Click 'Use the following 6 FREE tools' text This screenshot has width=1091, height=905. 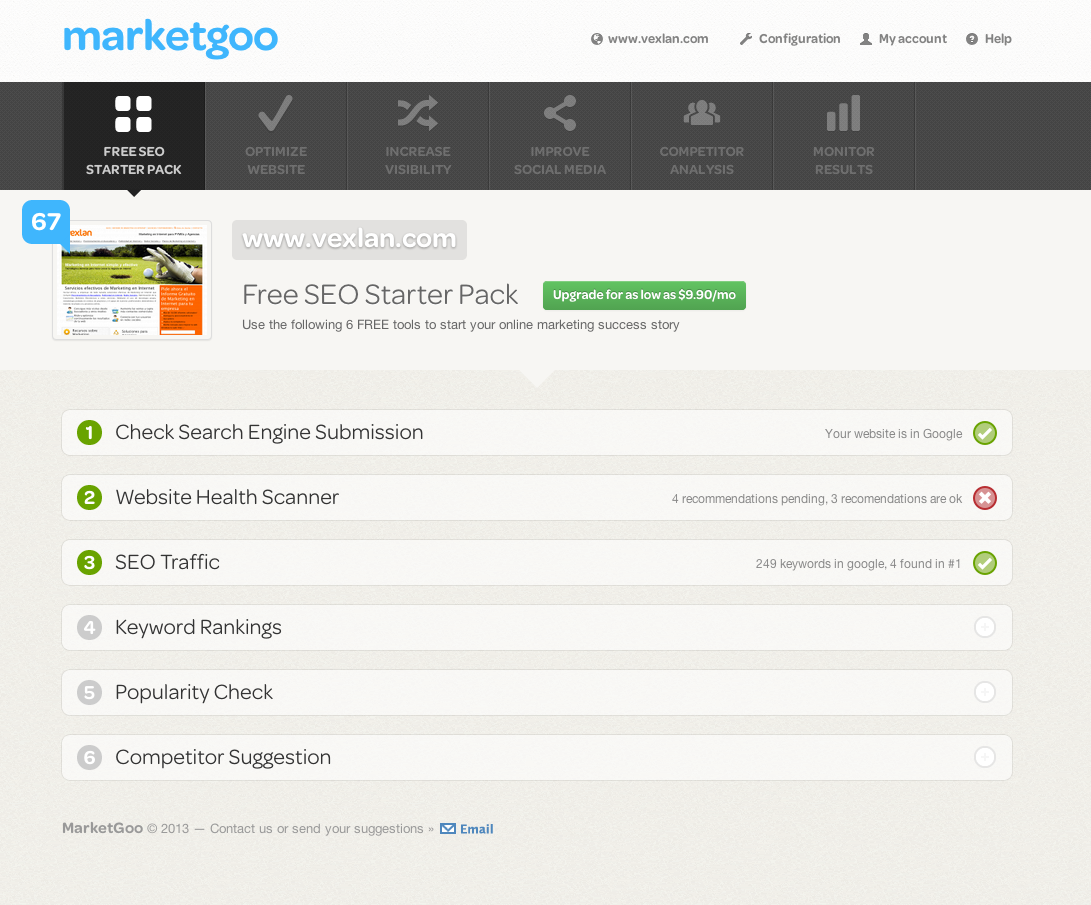461,325
